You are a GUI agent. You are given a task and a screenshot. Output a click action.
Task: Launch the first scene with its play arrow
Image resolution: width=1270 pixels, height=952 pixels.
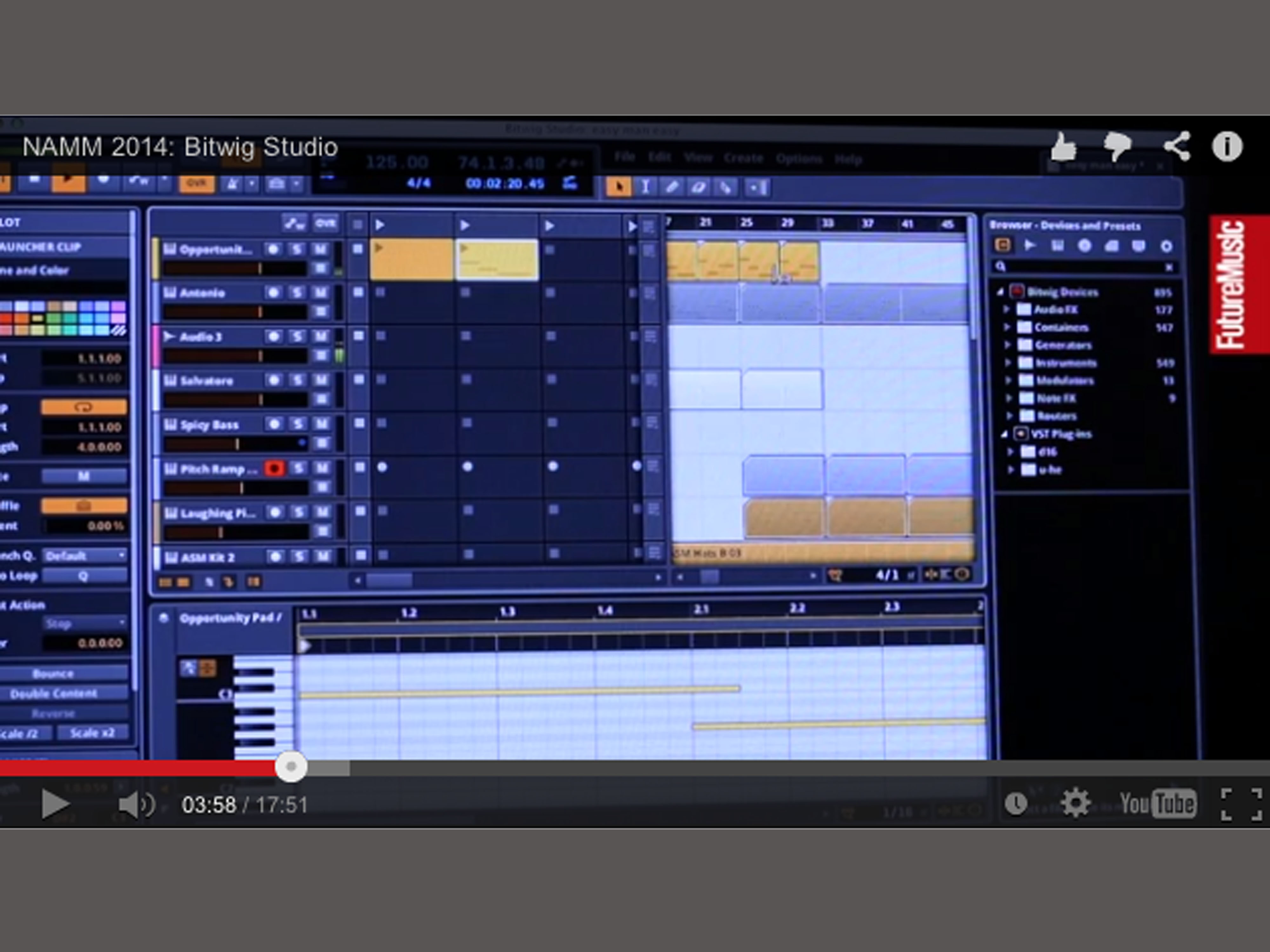(x=380, y=225)
